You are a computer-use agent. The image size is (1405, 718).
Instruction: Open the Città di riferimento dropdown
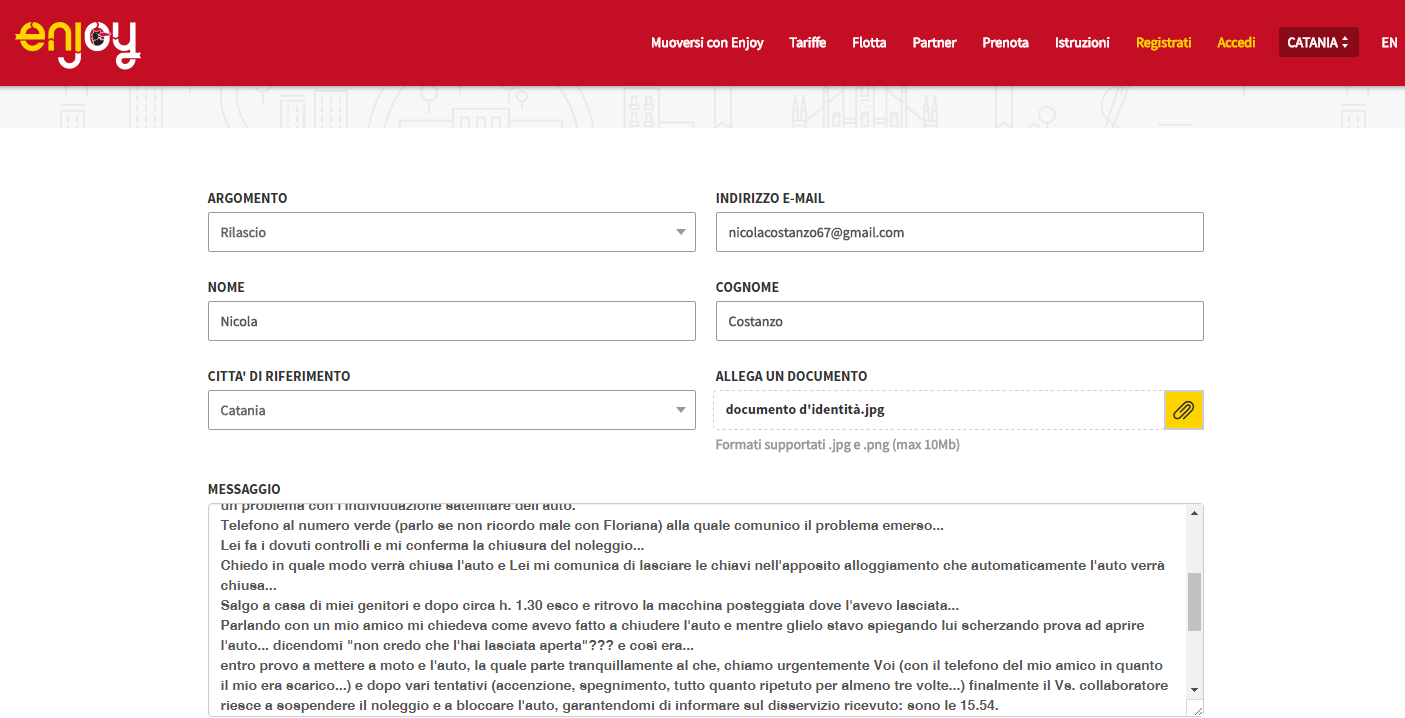[451, 410]
